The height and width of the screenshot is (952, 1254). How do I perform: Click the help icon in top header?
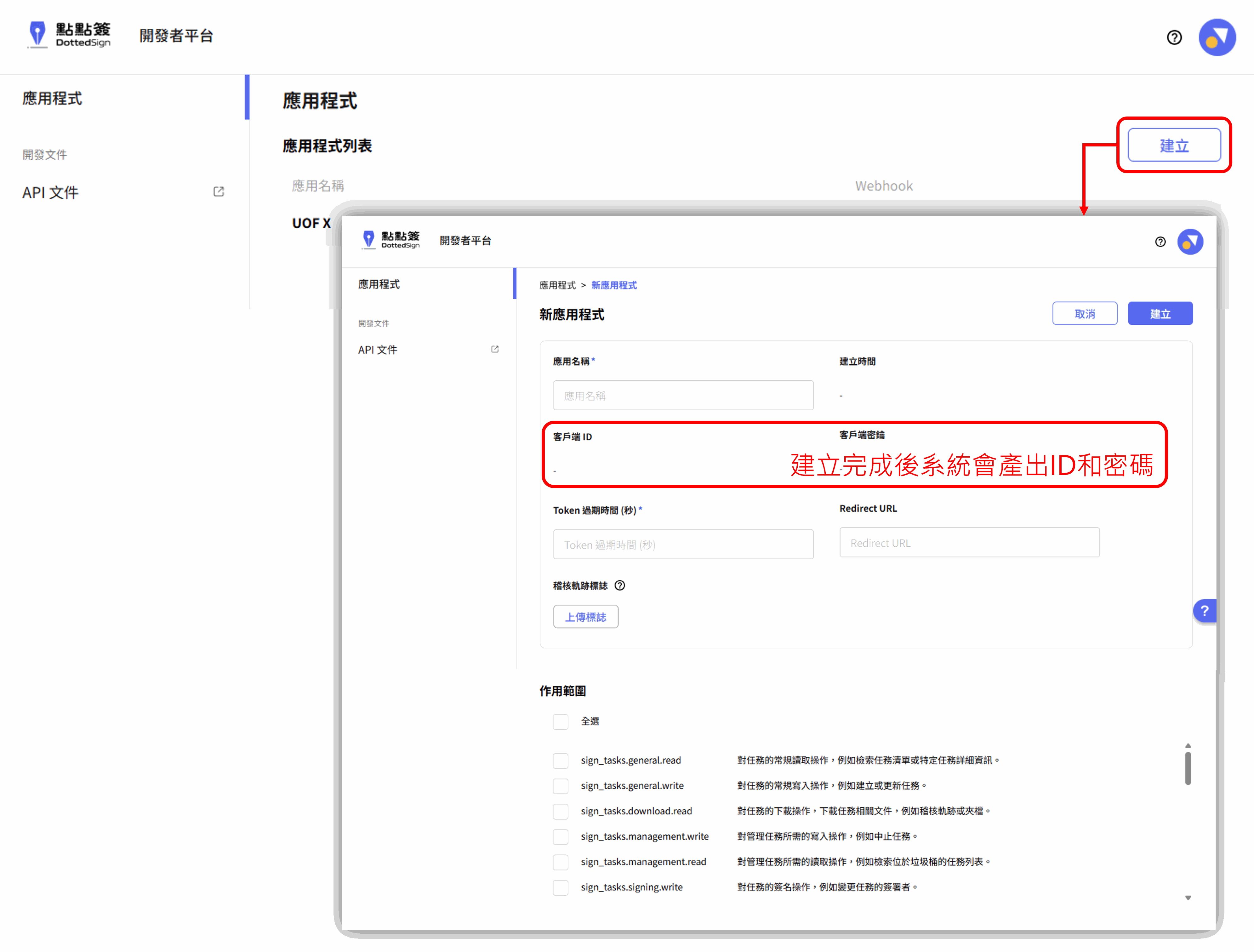click(x=1174, y=37)
